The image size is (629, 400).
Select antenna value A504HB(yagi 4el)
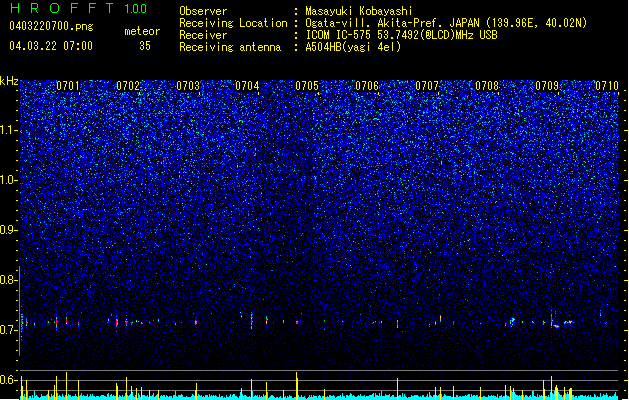(353, 47)
